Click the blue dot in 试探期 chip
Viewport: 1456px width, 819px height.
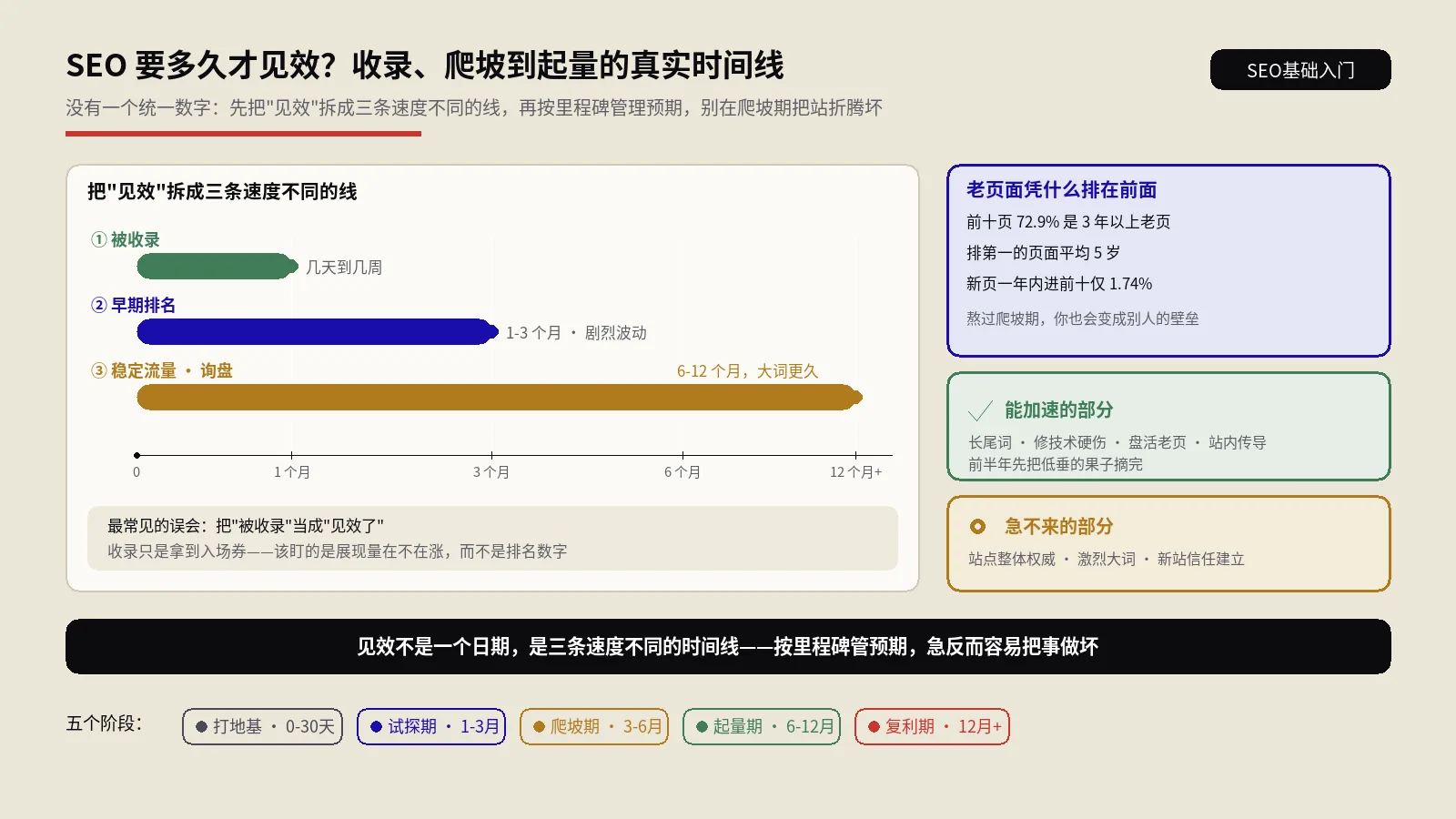(x=376, y=726)
